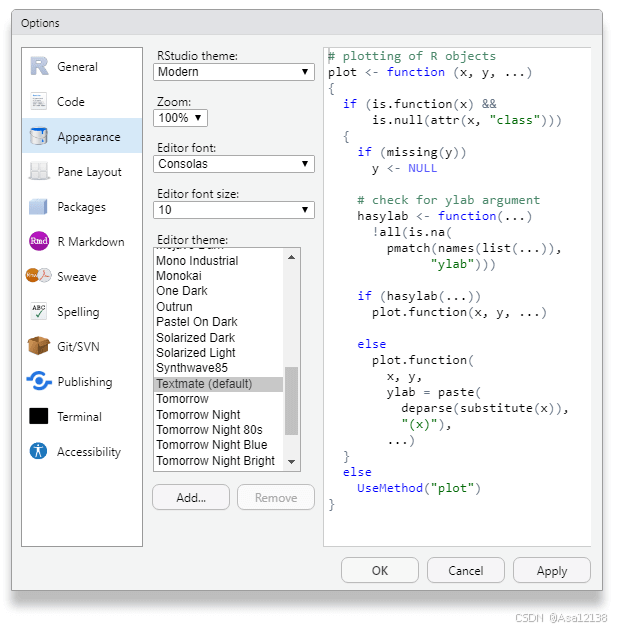The width and height of the screenshot is (617, 629).
Task: Confirm options with the OK button
Action: click(x=380, y=570)
